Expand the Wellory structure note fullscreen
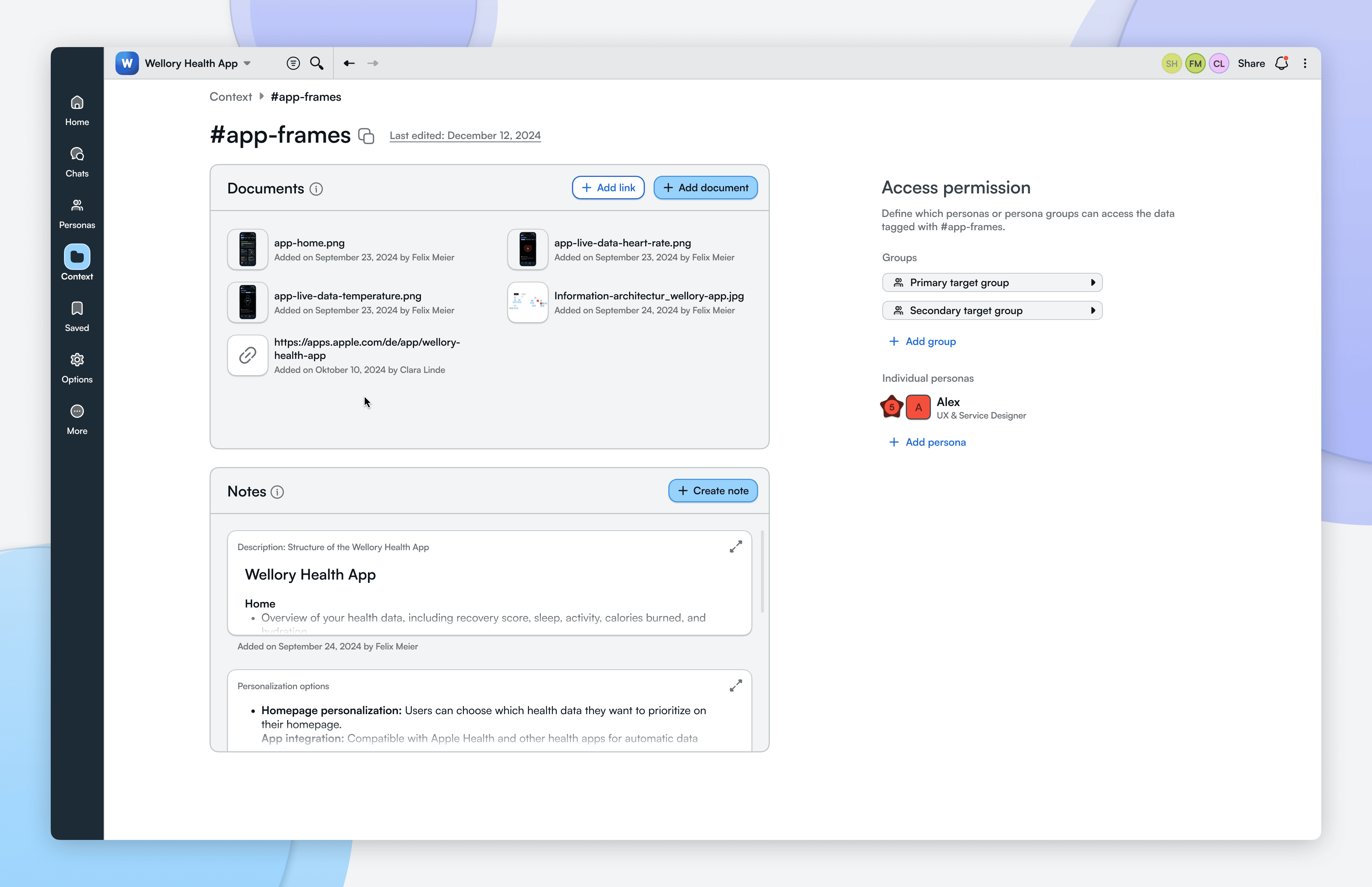 point(735,546)
